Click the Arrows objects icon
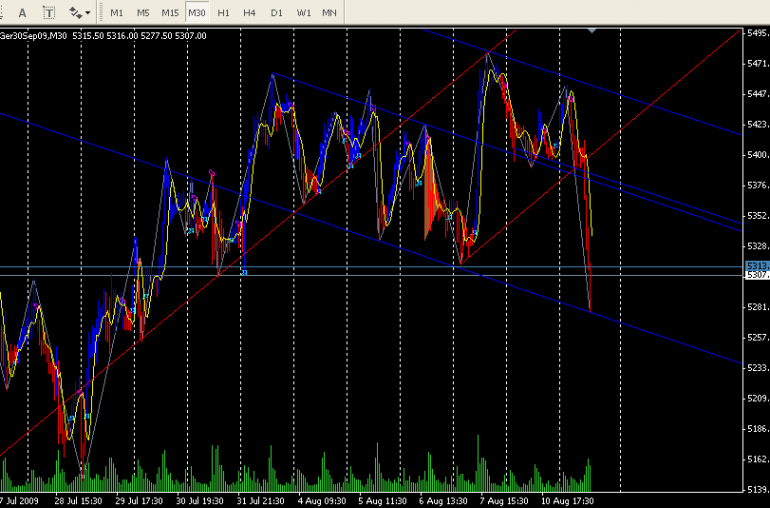770x508 pixels. [75, 13]
